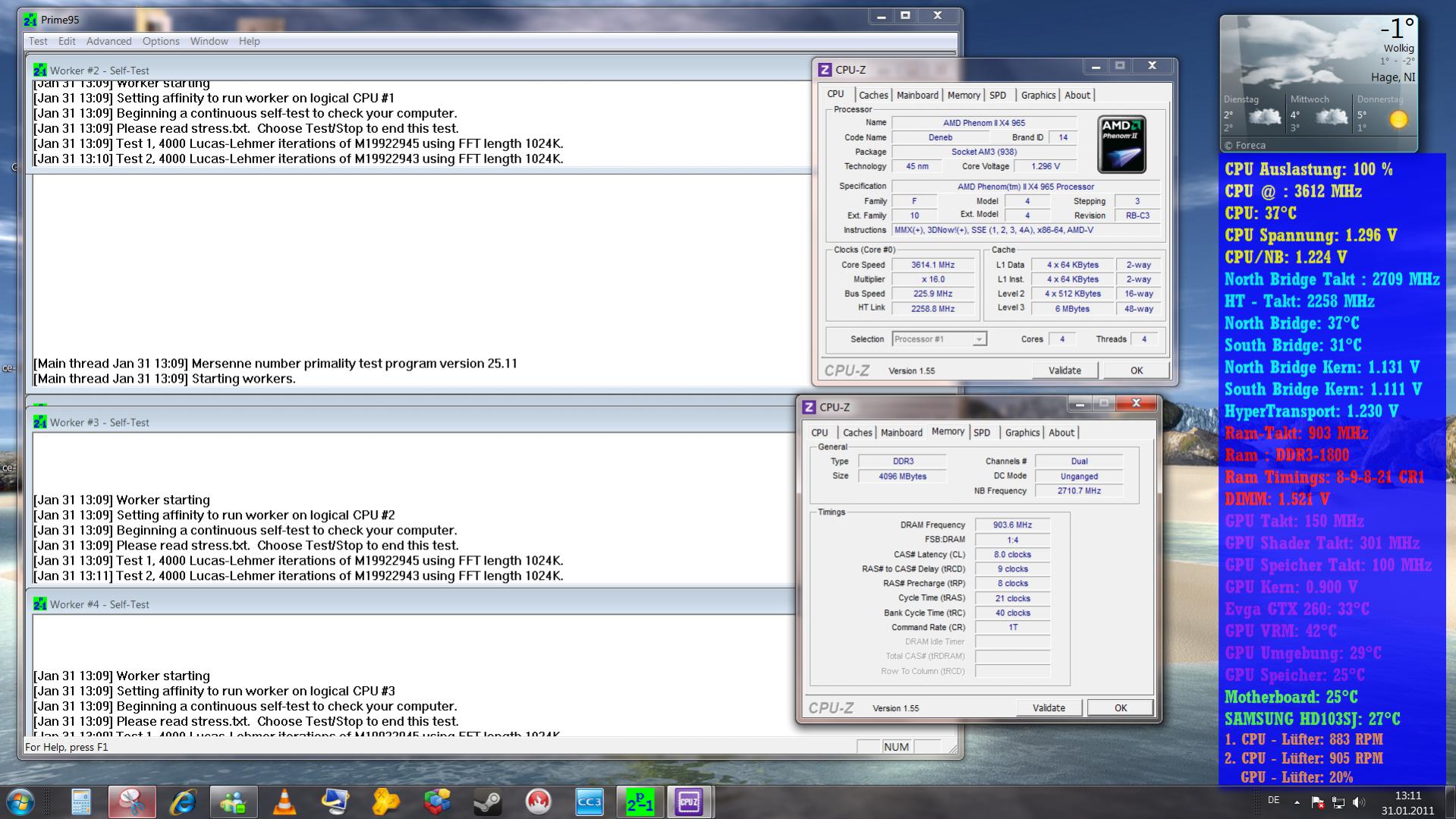The height and width of the screenshot is (819, 1456).
Task: Click OK in the CPU-Z memory window
Action: pyautogui.click(x=1120, y=707)
